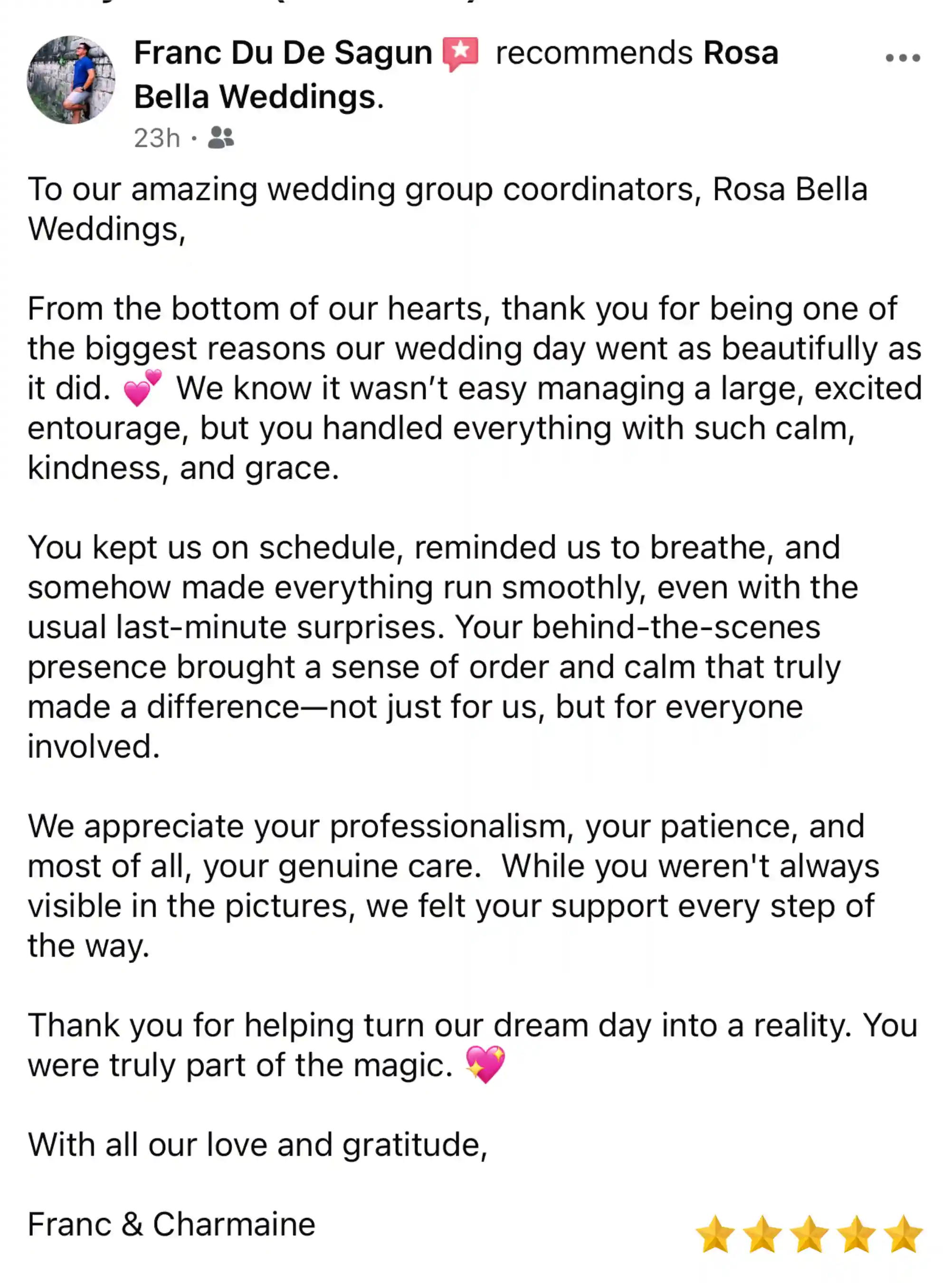This screenshot has height=1283, width=952.
Task: Click the fourth gold star
Action: pyautogui.click(x=856, y=1234)
